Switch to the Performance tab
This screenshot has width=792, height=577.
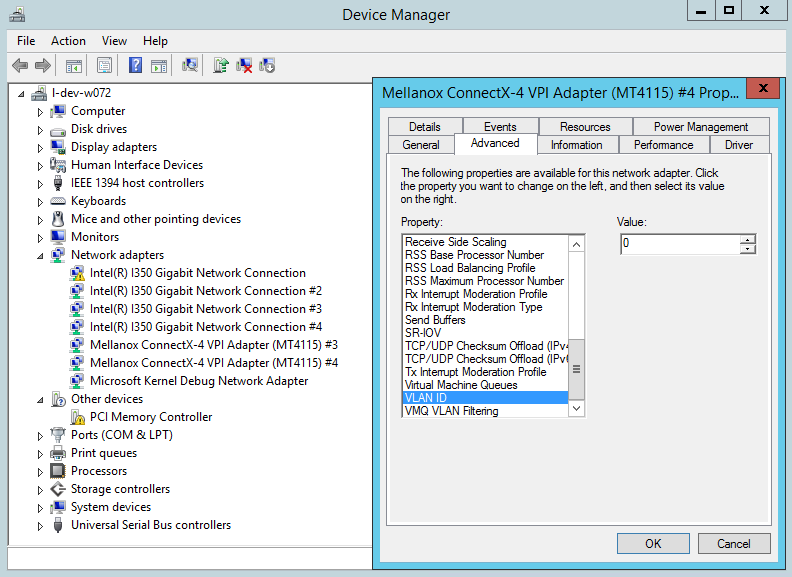click(663, 145)
